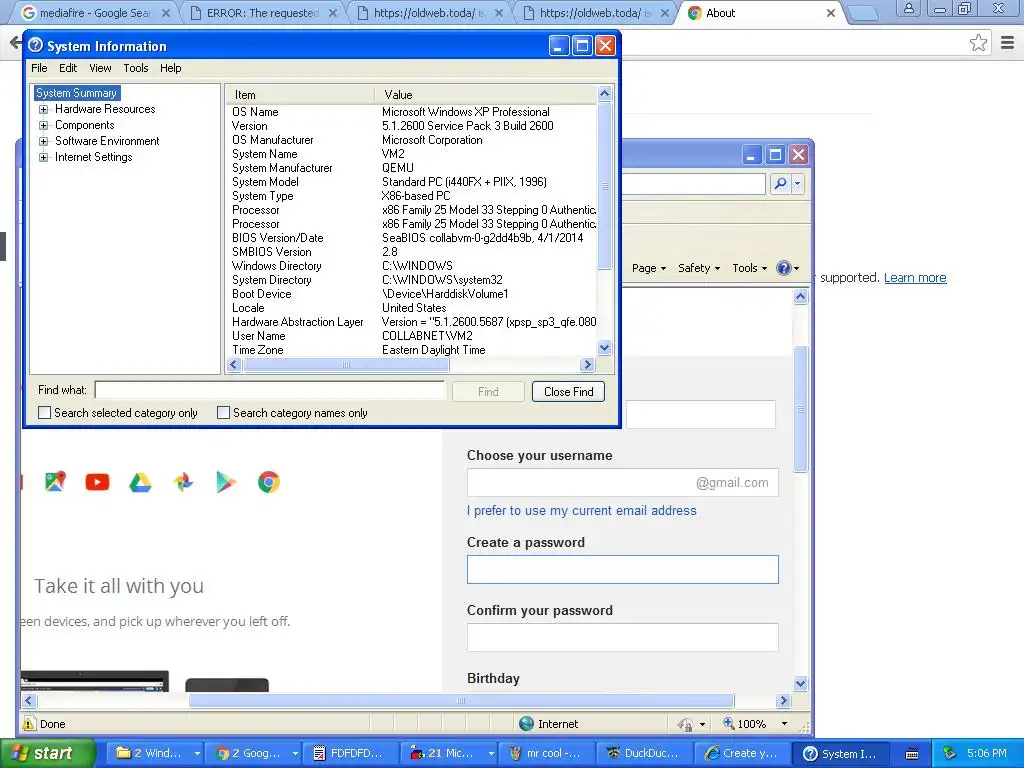The height and width of the screenshot is (768, 1024).
Task: Click system tray keyboard icon
Action: pyautogui.click(x=912, y=754)
